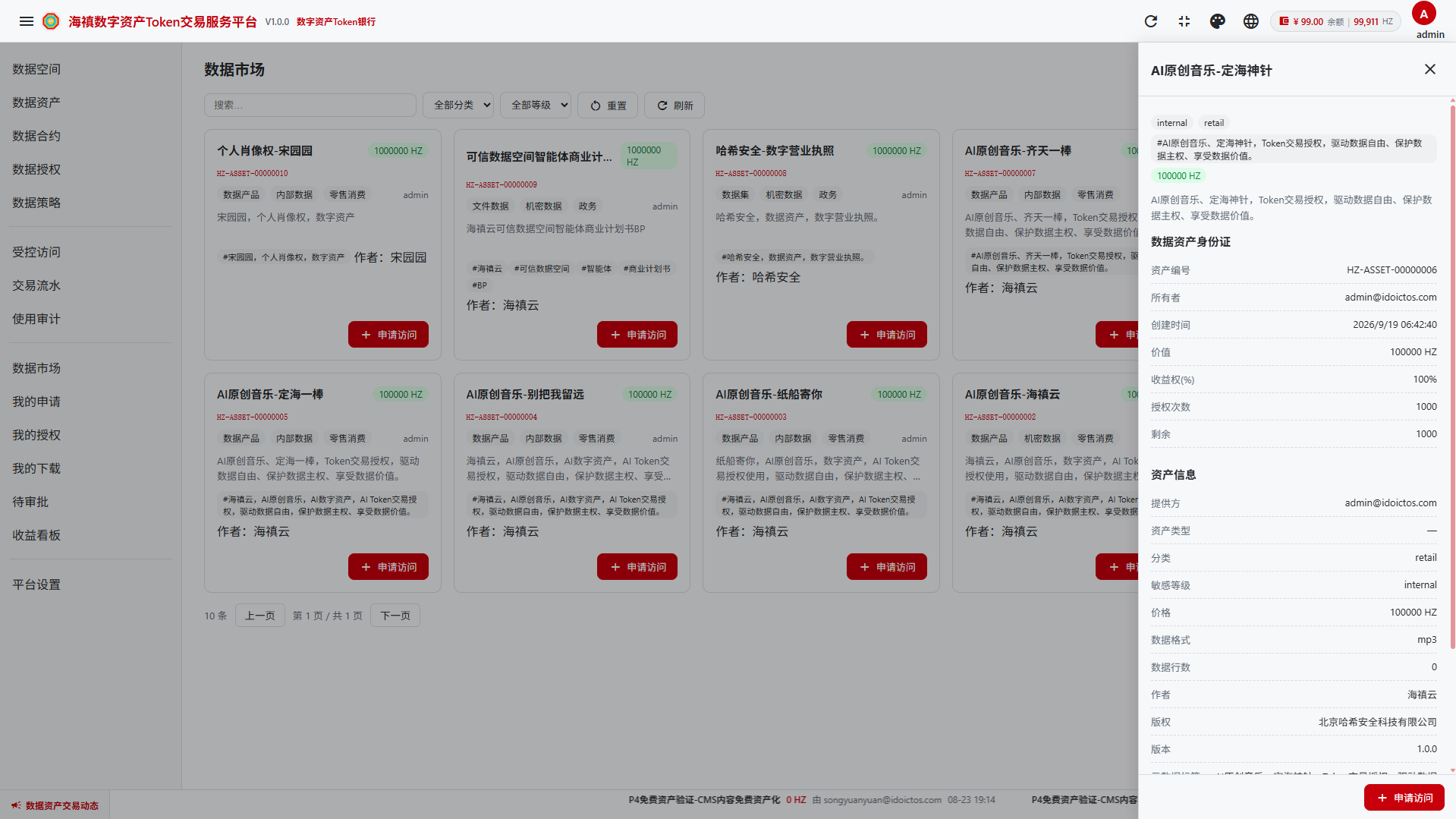The image size is (1456, 819).
Task: Toggle fullscreen mode icon
Action: pos(1184,21)
